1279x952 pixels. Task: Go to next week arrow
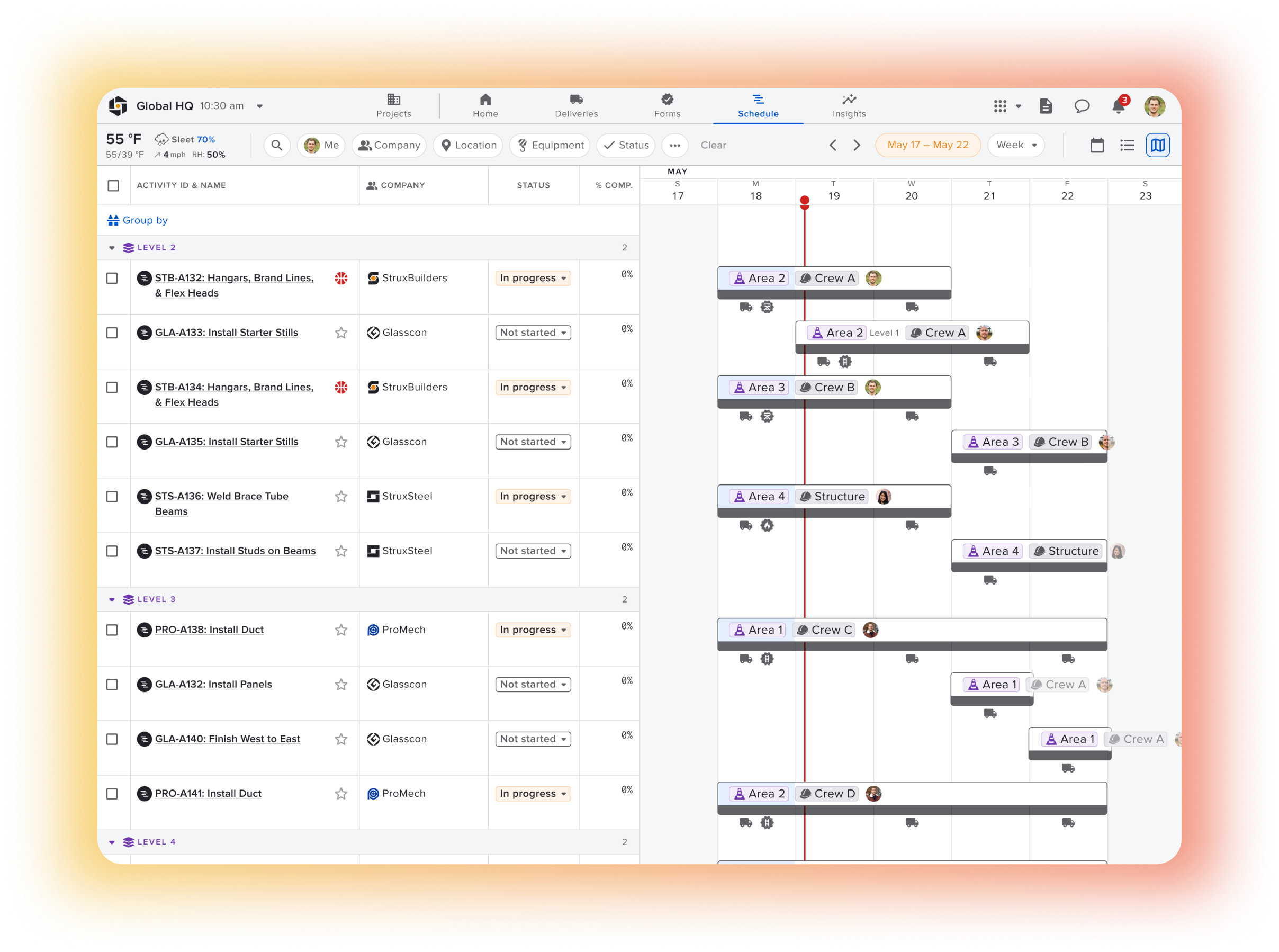[857, 145]
